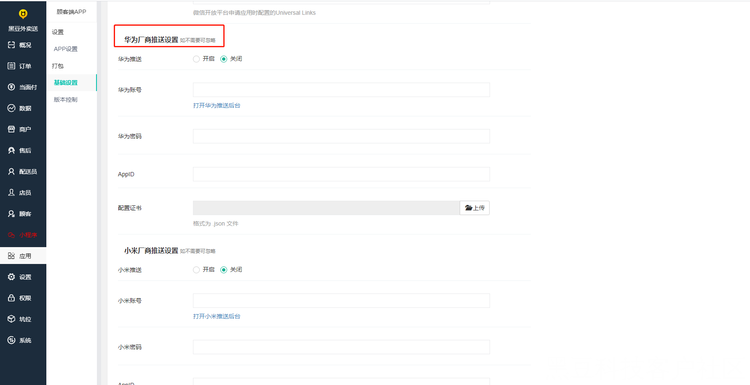
Task: Open the 应用 apps icon in sidebar
Action: point(11,256)
